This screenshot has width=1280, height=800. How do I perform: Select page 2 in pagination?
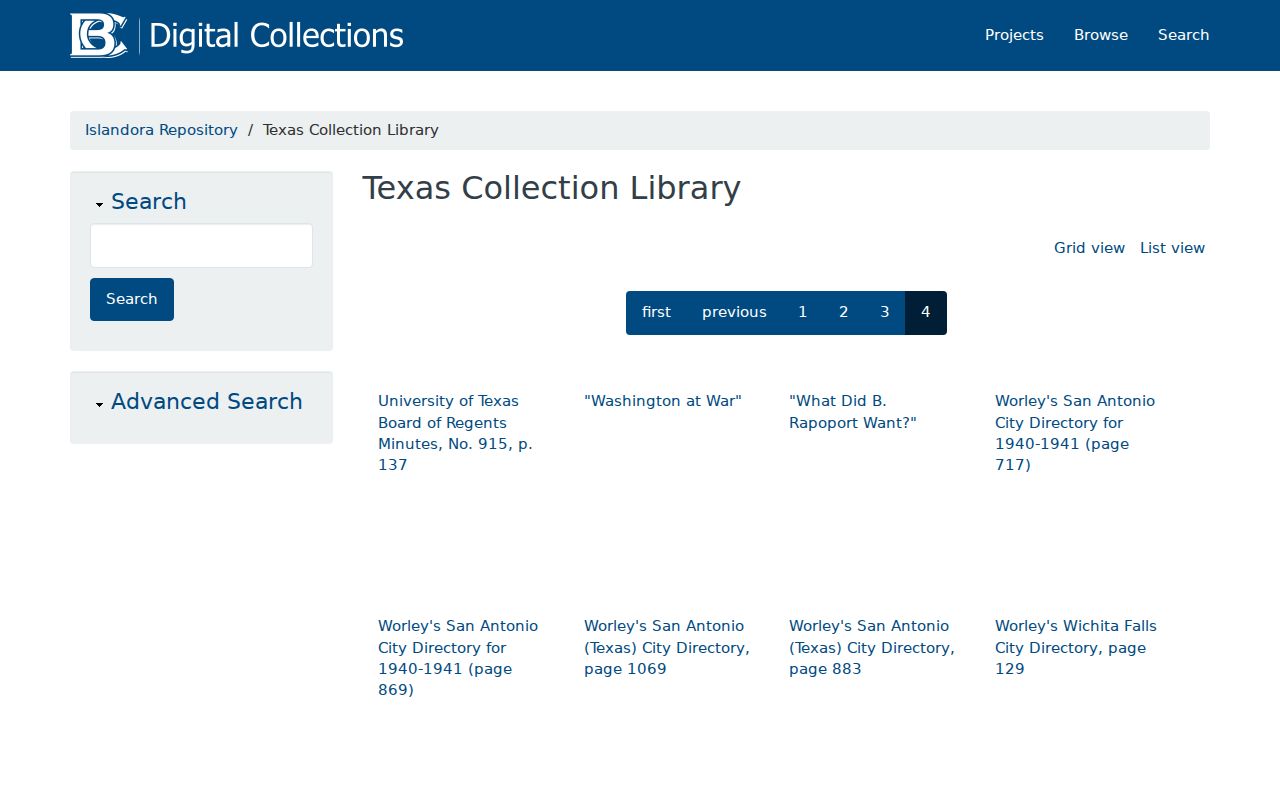(843, 313)
